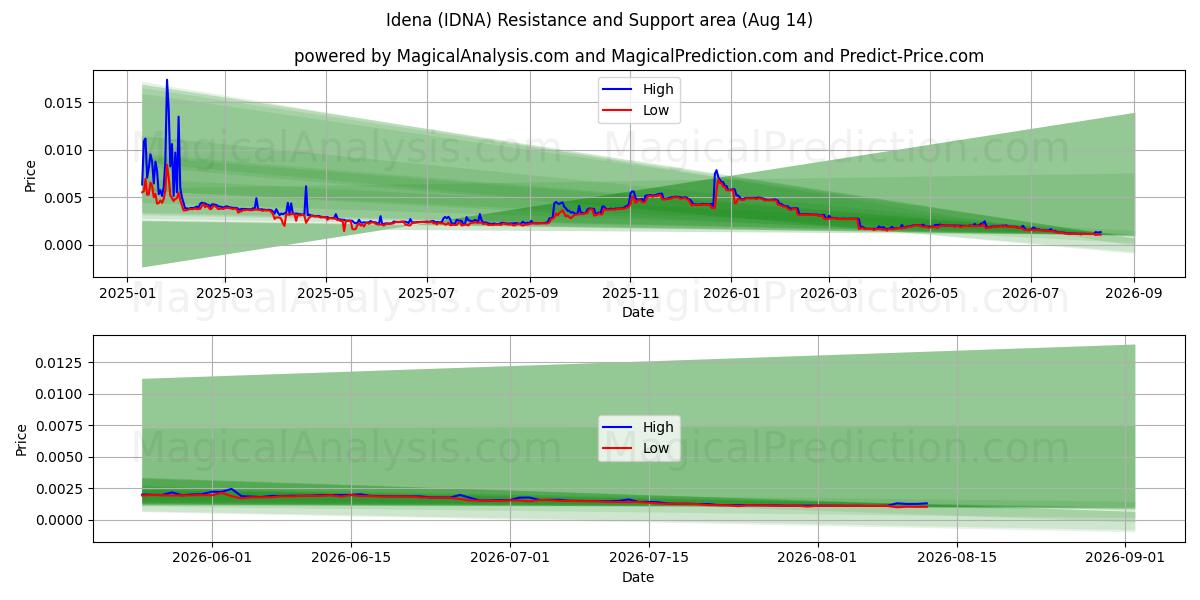Click the top chart x-axis label '2025-01'
This screenshot has height=600, width=1200.
pyautogui.click(x=126, y=294)
